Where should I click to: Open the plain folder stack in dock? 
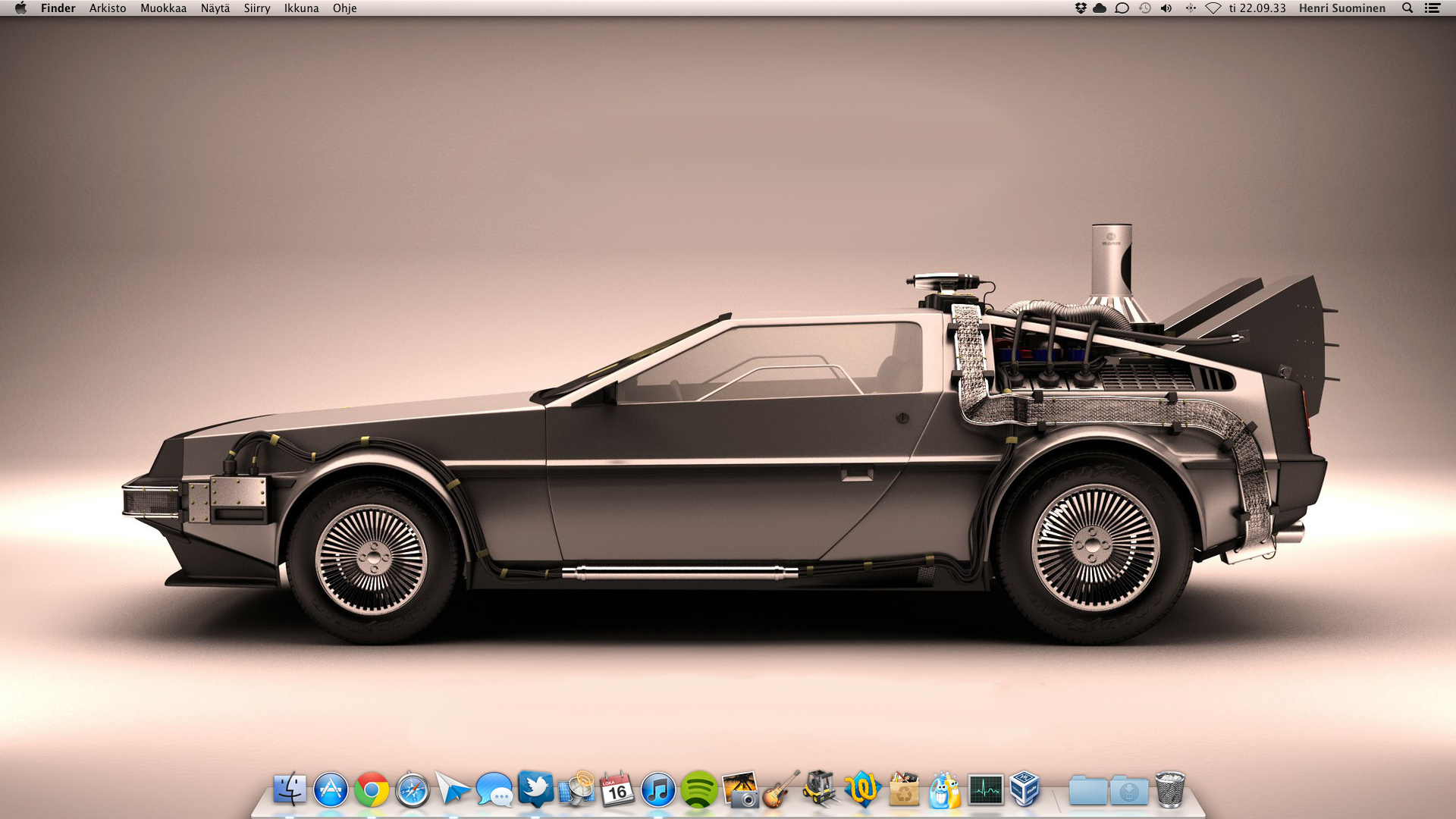1087,790
